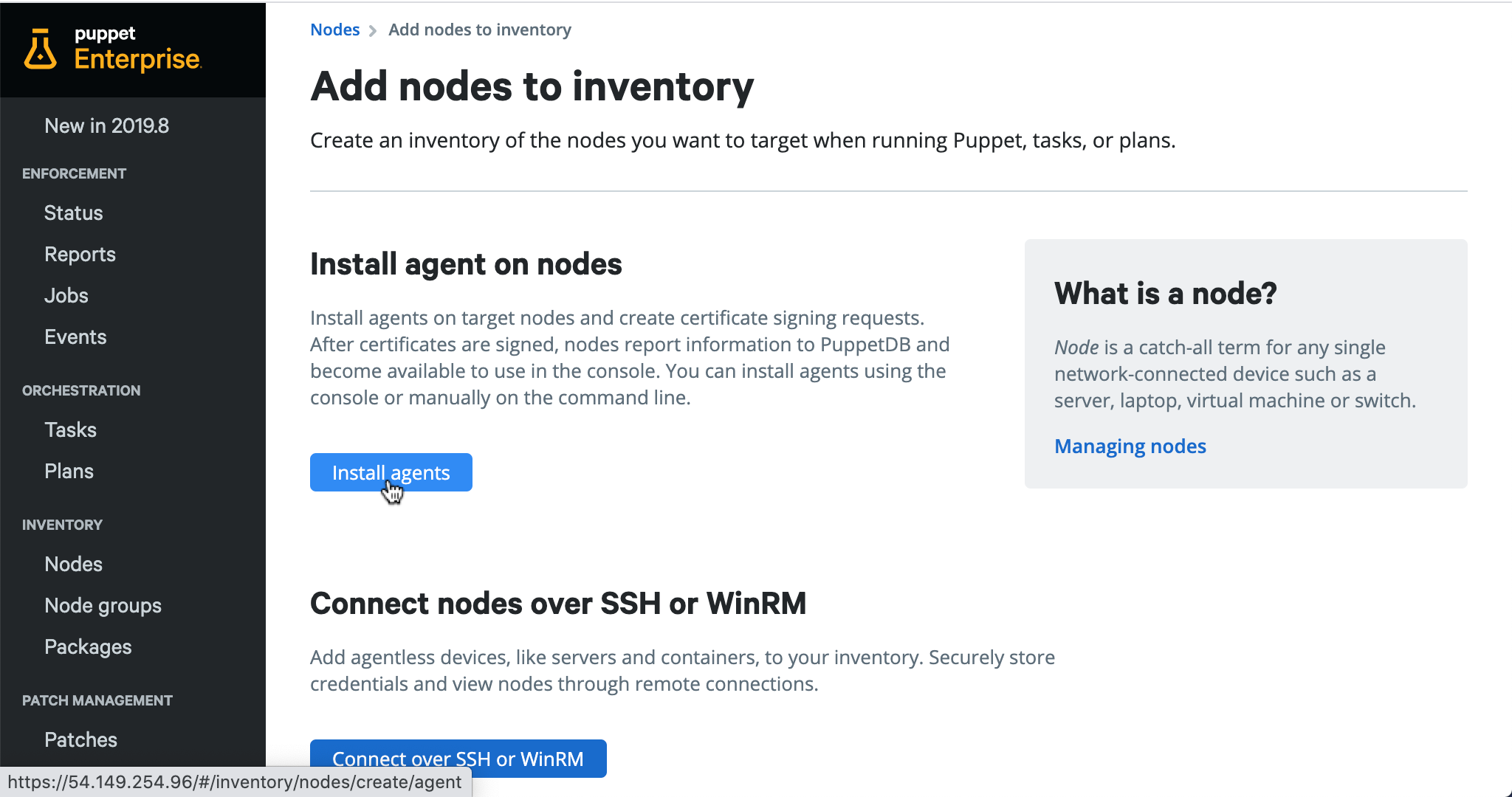Select Plans under Orchestration
This screenshot has height=797, width=1512.
69,472
